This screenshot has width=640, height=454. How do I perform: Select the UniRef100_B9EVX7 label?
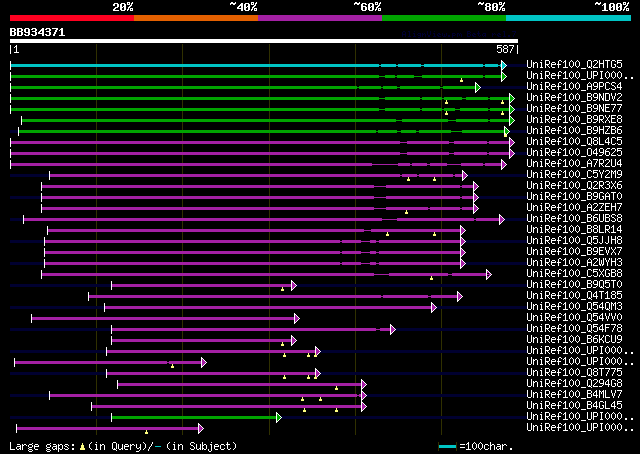click(x=574, y=252)
